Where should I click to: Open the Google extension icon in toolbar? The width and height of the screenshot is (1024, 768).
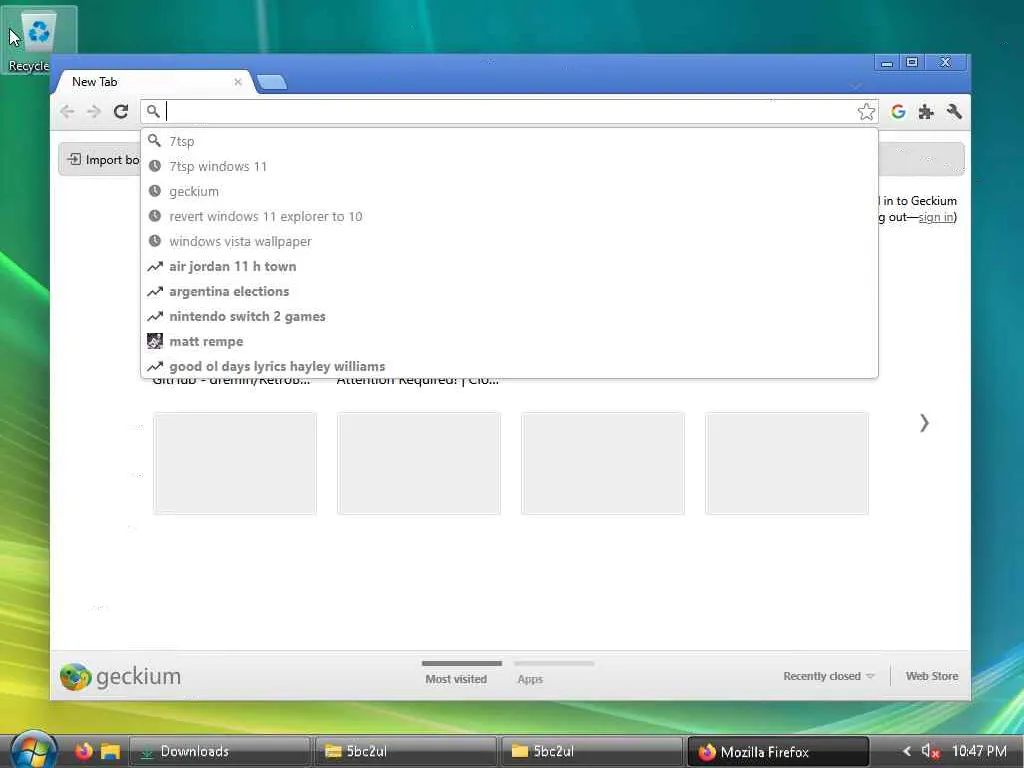point(898,112)
